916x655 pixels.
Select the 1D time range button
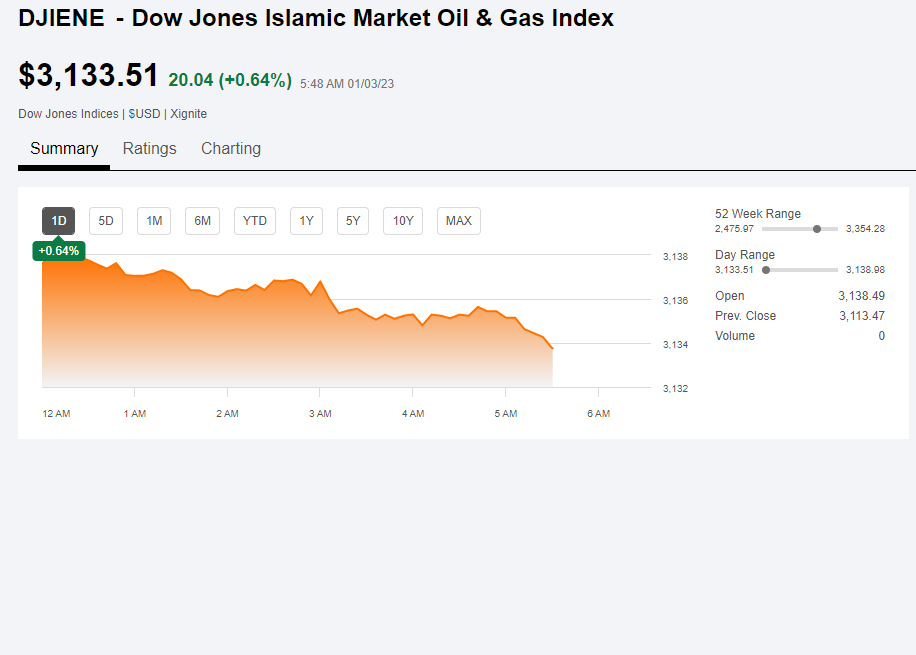click(58, 220)
